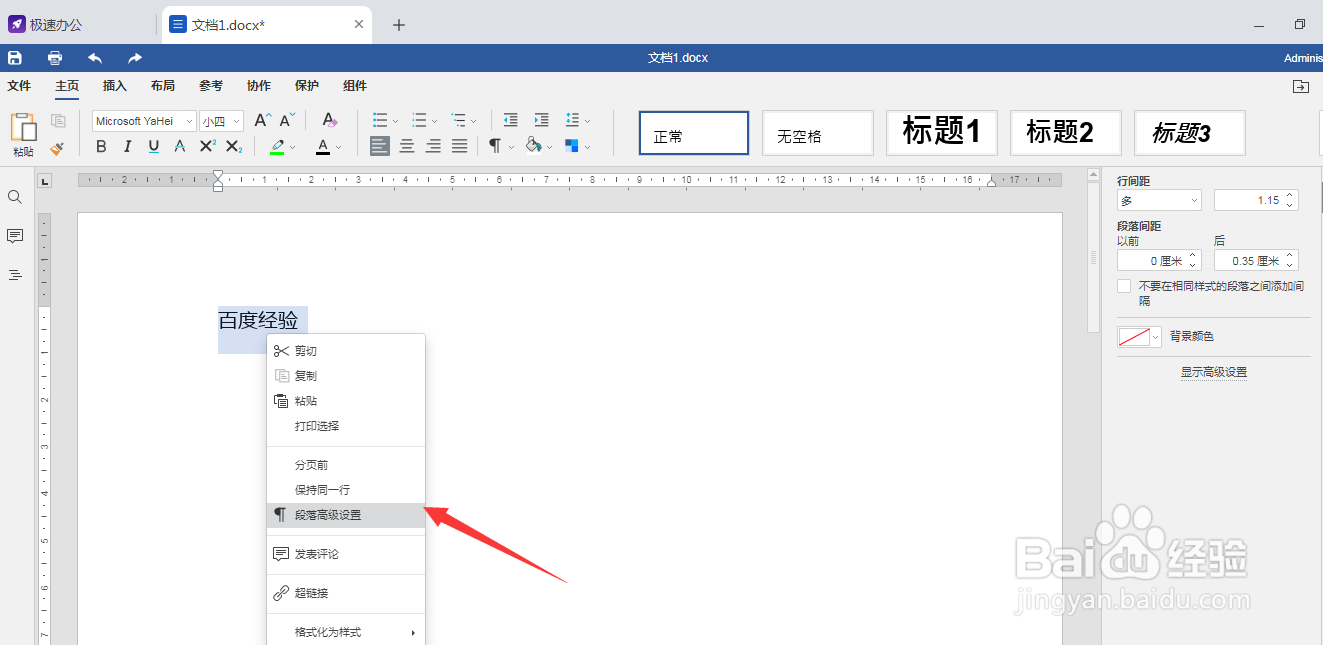Apply superscript formatting
The width and height of the screenshot is (1323, 645).
tap(205, 146)
